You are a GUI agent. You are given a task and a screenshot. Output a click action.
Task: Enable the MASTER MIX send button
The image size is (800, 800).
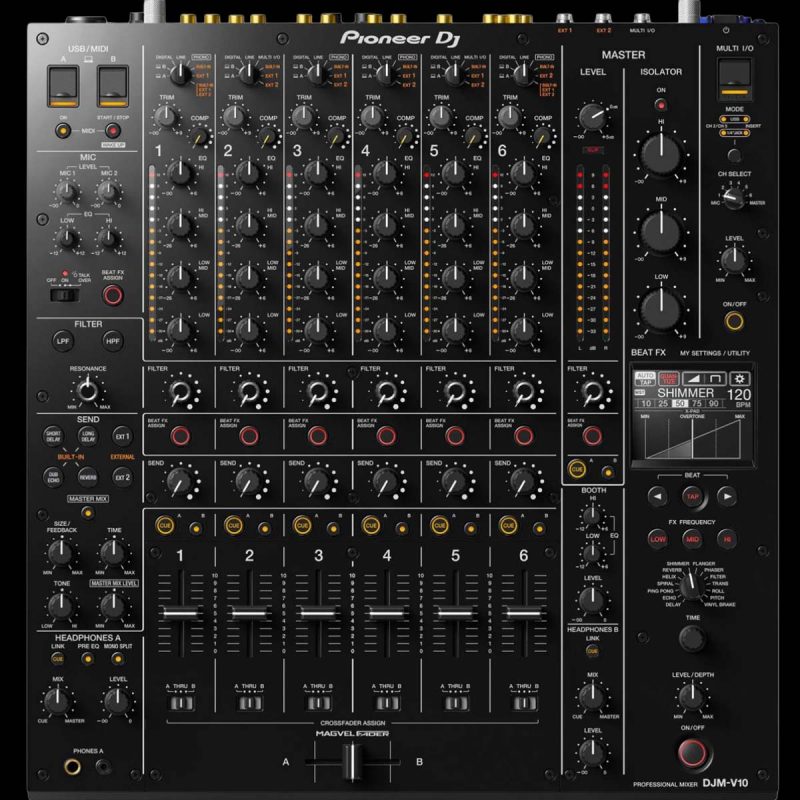click(88, 512)
